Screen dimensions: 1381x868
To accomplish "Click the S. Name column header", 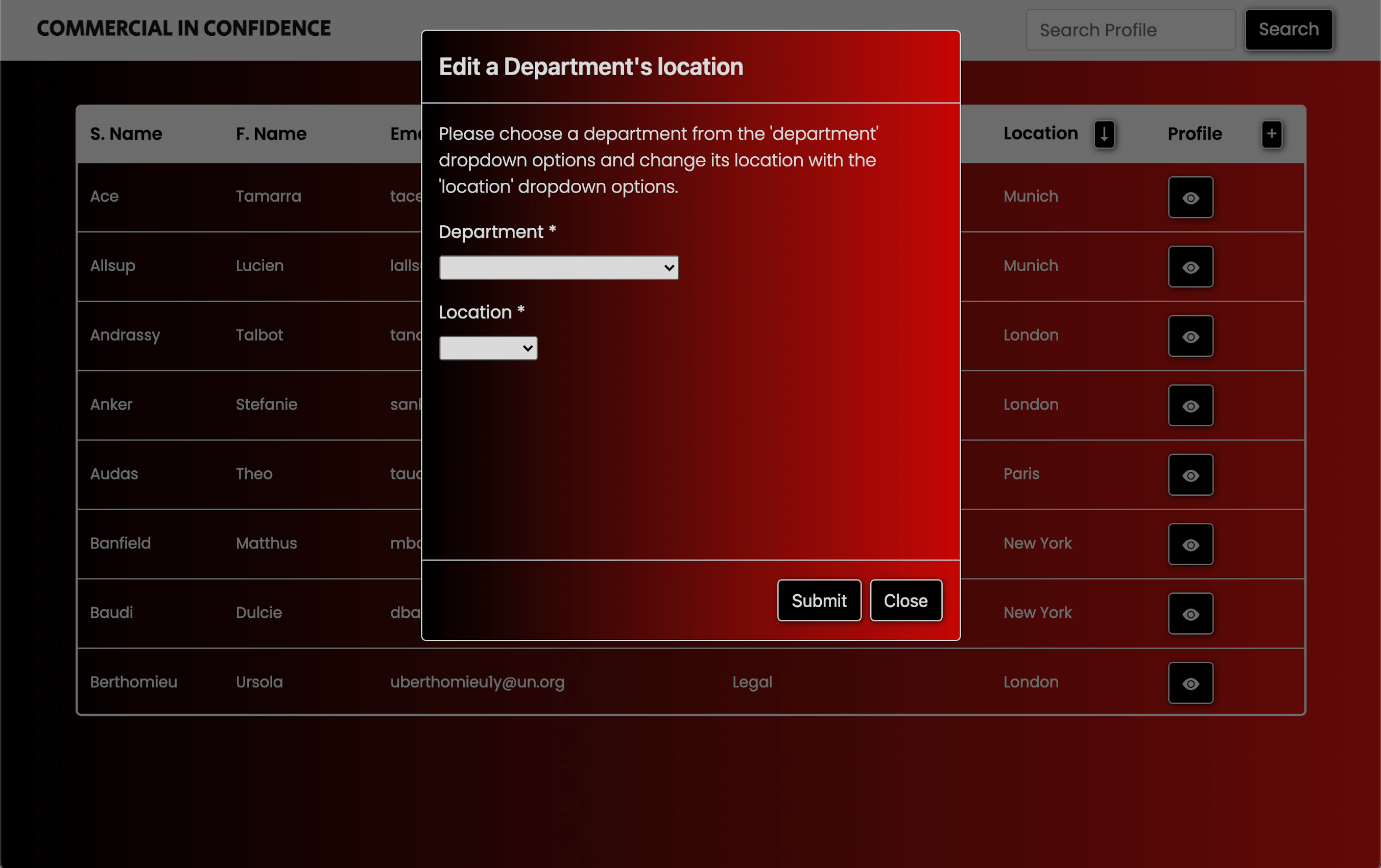I will click(126, 134).
